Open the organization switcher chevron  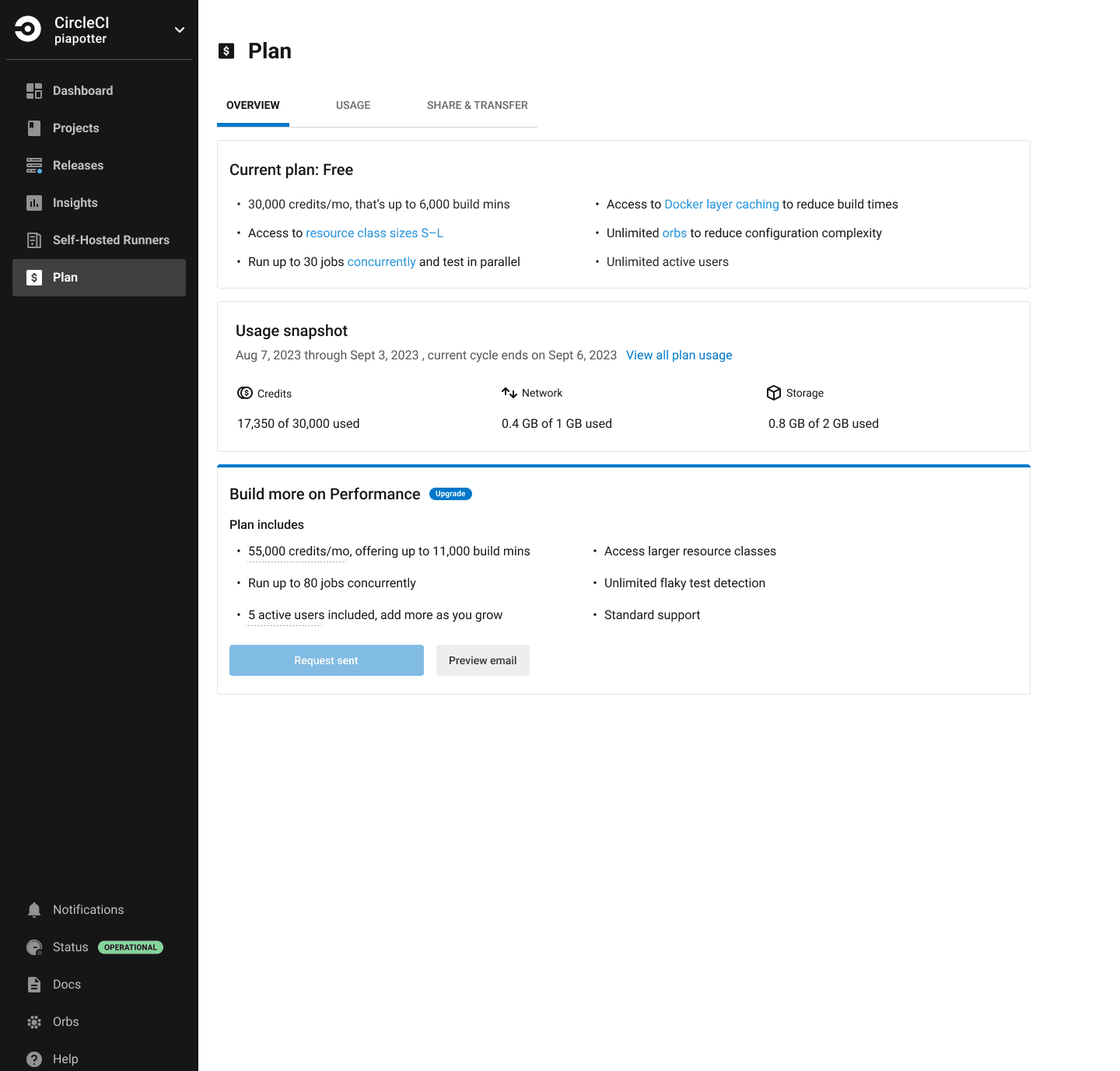point(180,30)
